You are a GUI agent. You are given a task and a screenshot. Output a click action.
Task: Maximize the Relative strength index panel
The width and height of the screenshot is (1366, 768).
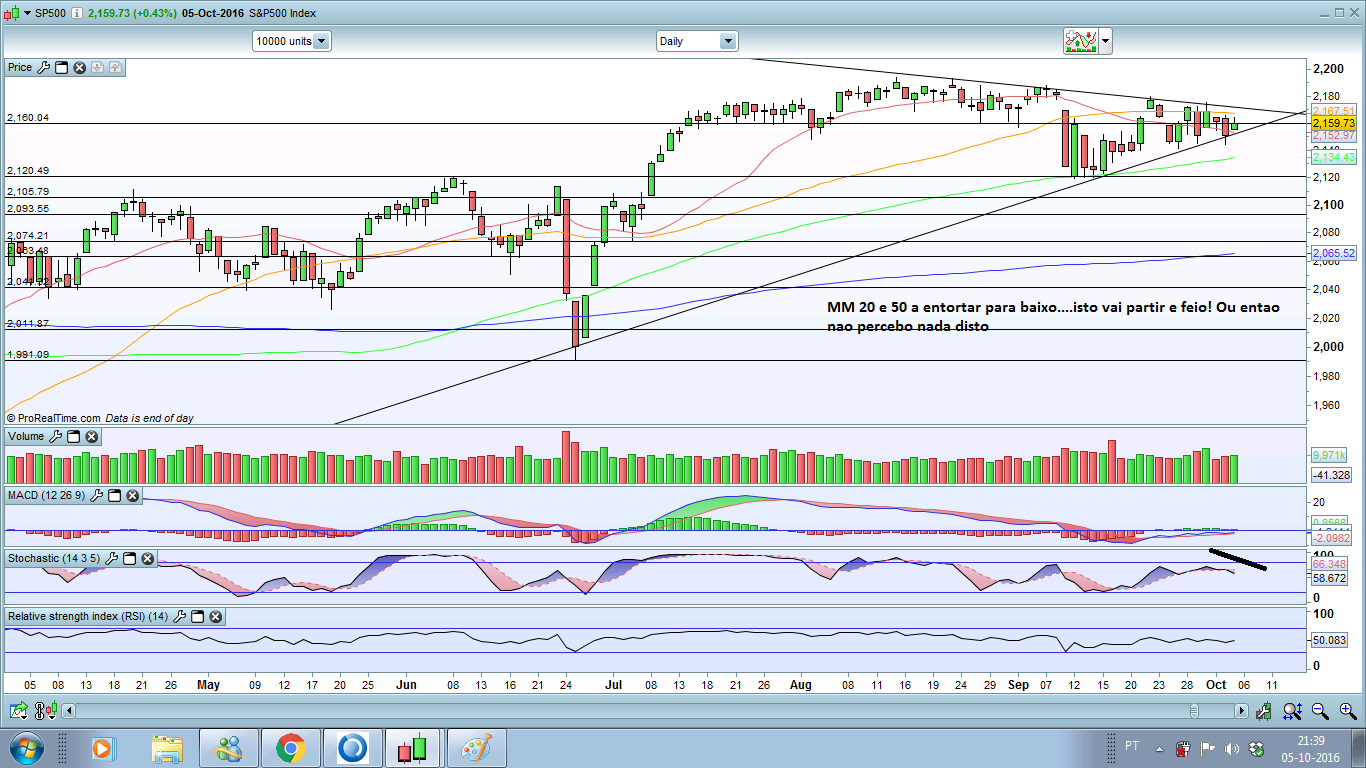197,617
